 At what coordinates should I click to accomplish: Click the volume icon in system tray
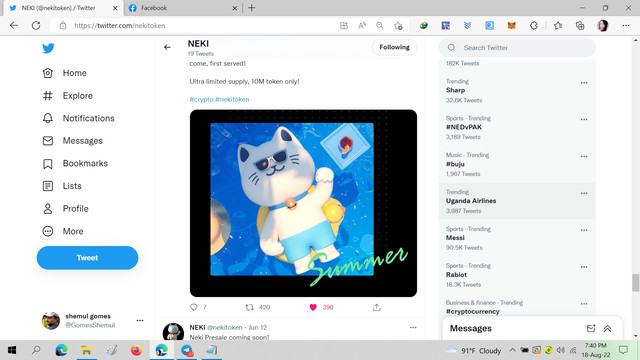tap(561, 350)
